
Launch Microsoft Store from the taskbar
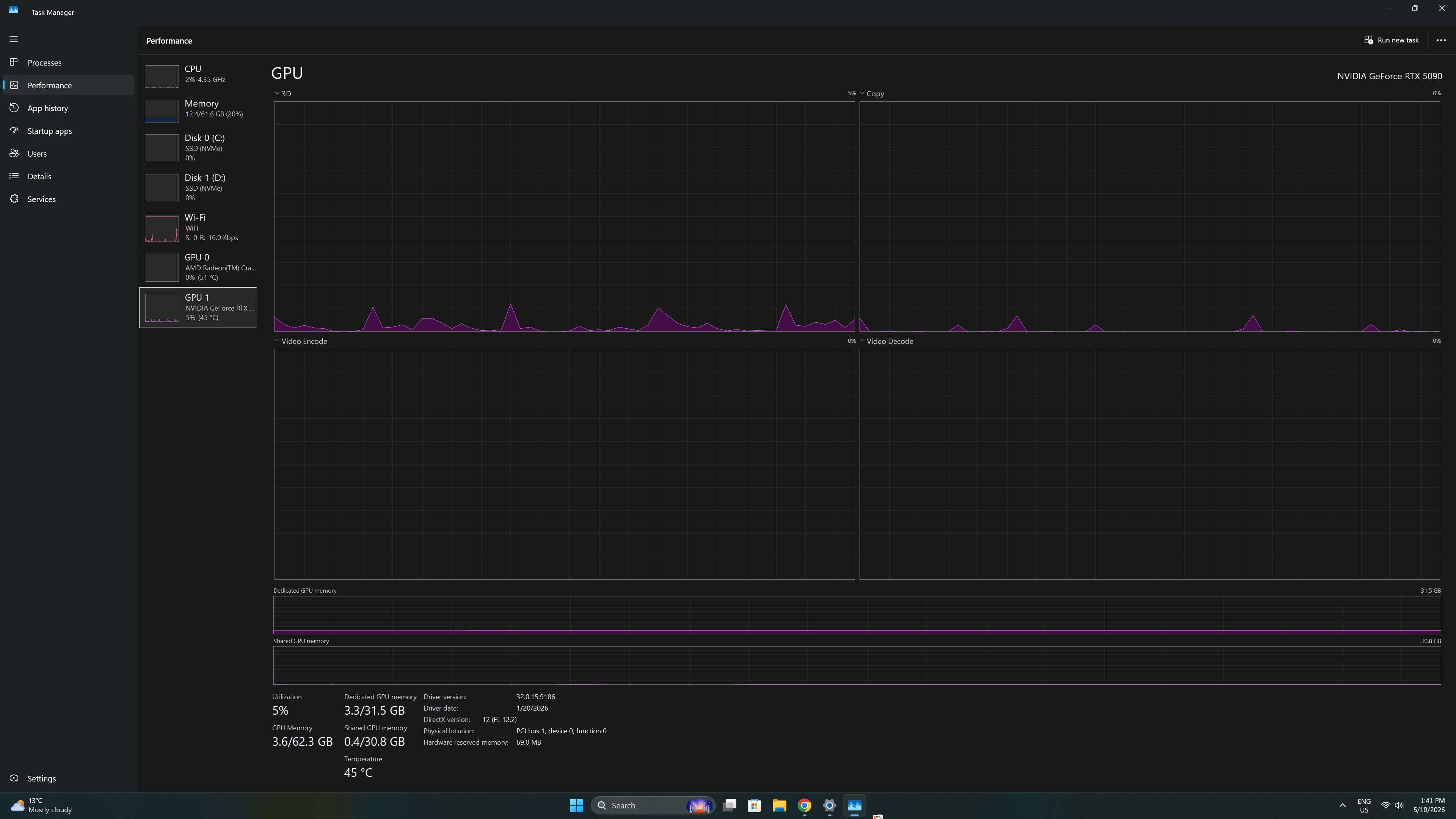point(755,805)
